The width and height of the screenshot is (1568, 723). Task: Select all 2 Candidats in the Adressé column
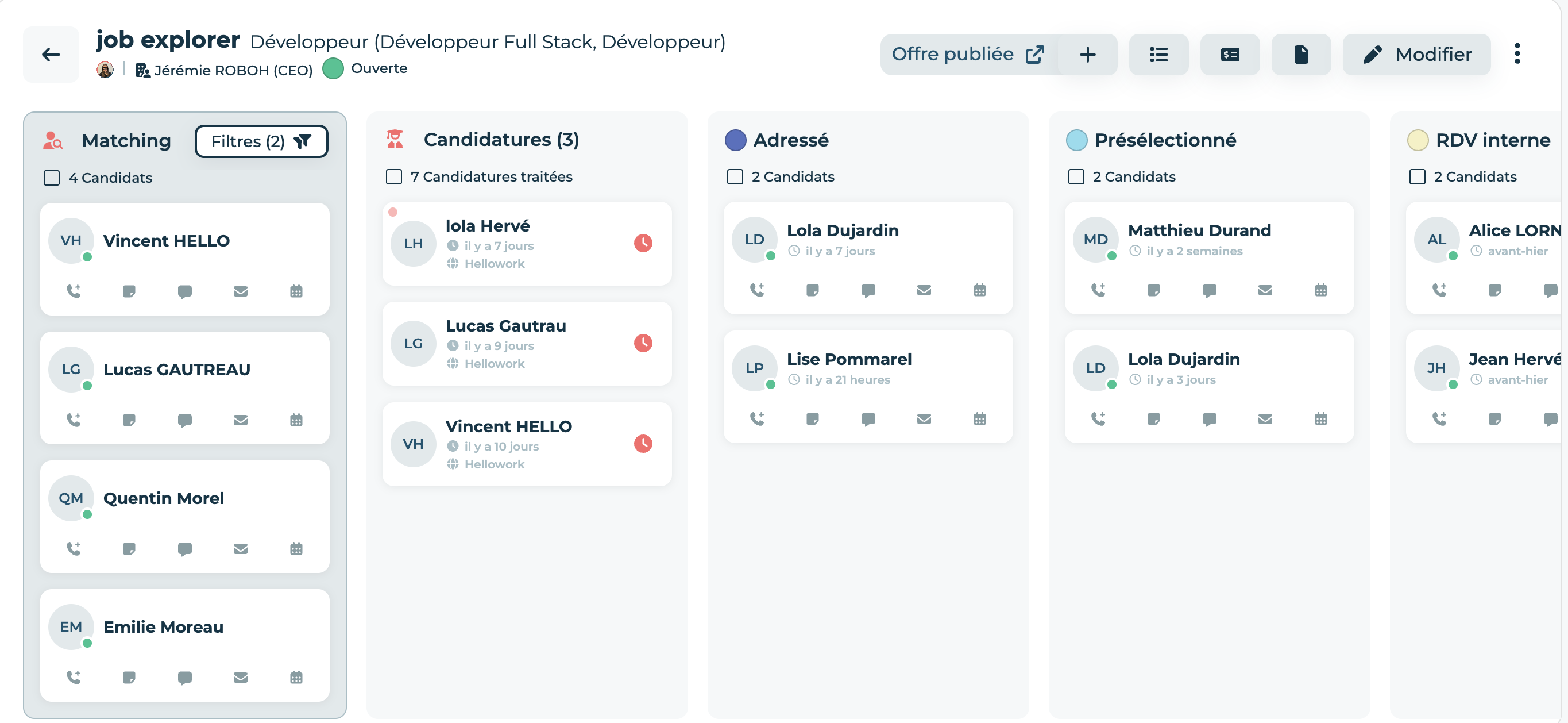[x=735, y=176]
